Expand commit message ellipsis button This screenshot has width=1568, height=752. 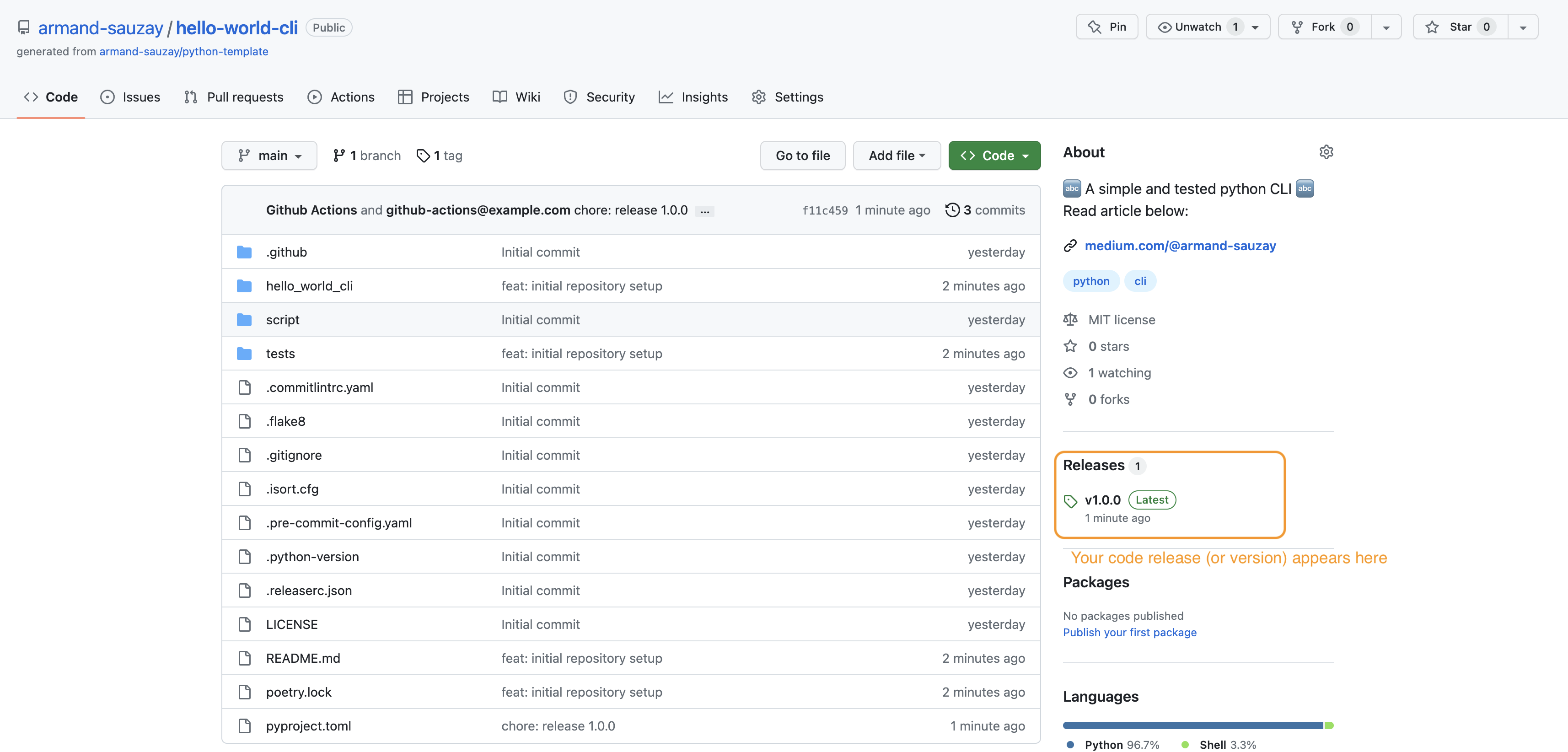(704, 211)
